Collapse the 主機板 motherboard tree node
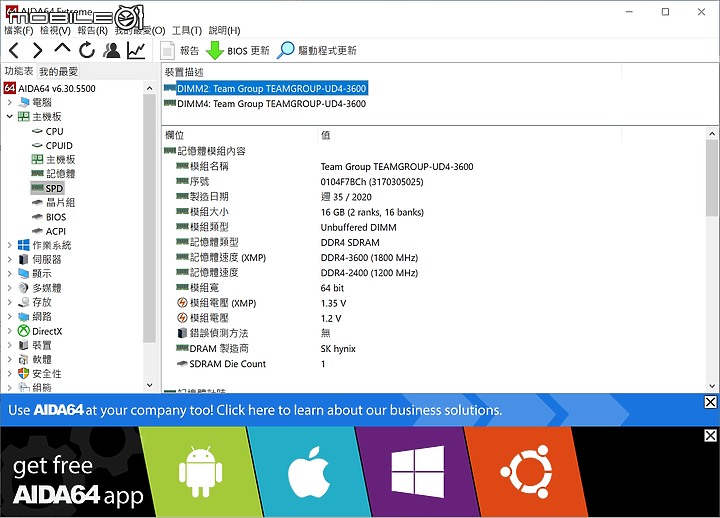 10,117
